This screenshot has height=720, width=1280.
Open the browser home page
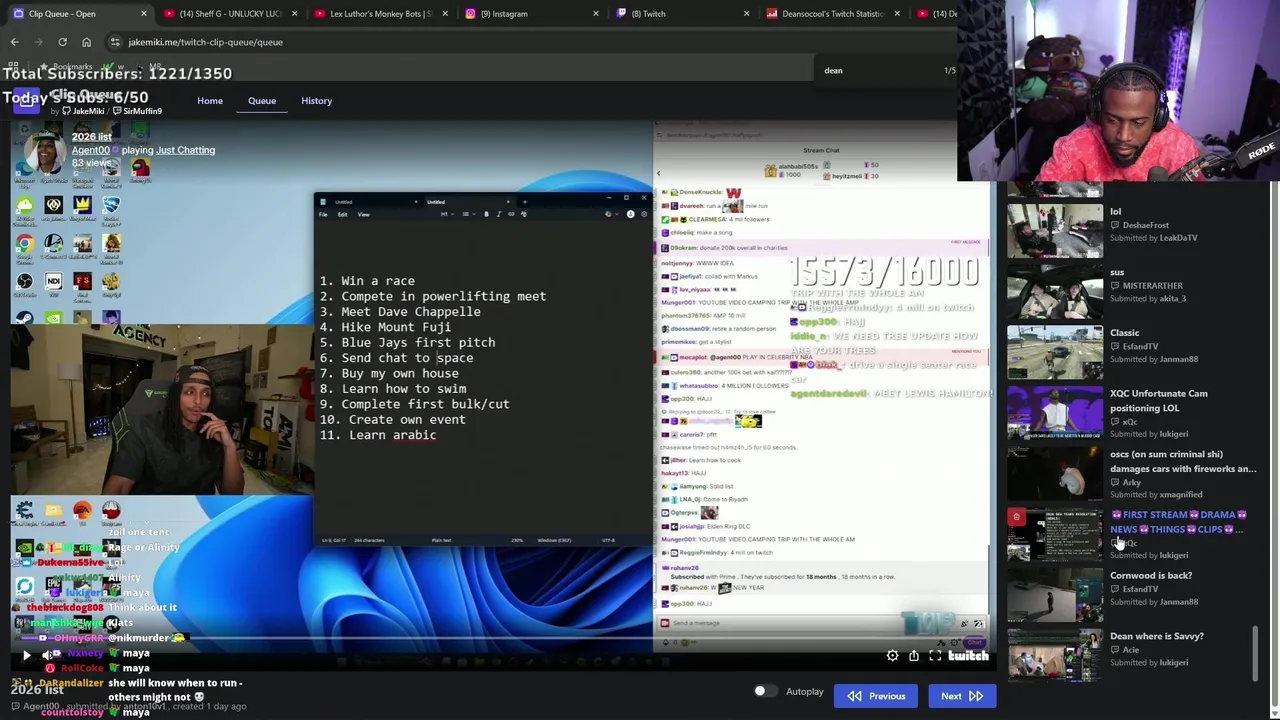[86, 42]
